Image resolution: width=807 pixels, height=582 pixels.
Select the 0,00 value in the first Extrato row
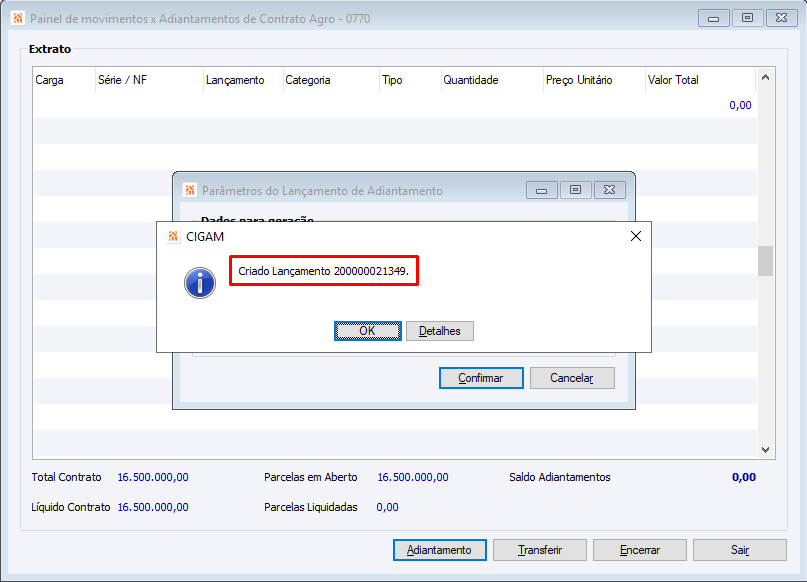click(740, 105)
